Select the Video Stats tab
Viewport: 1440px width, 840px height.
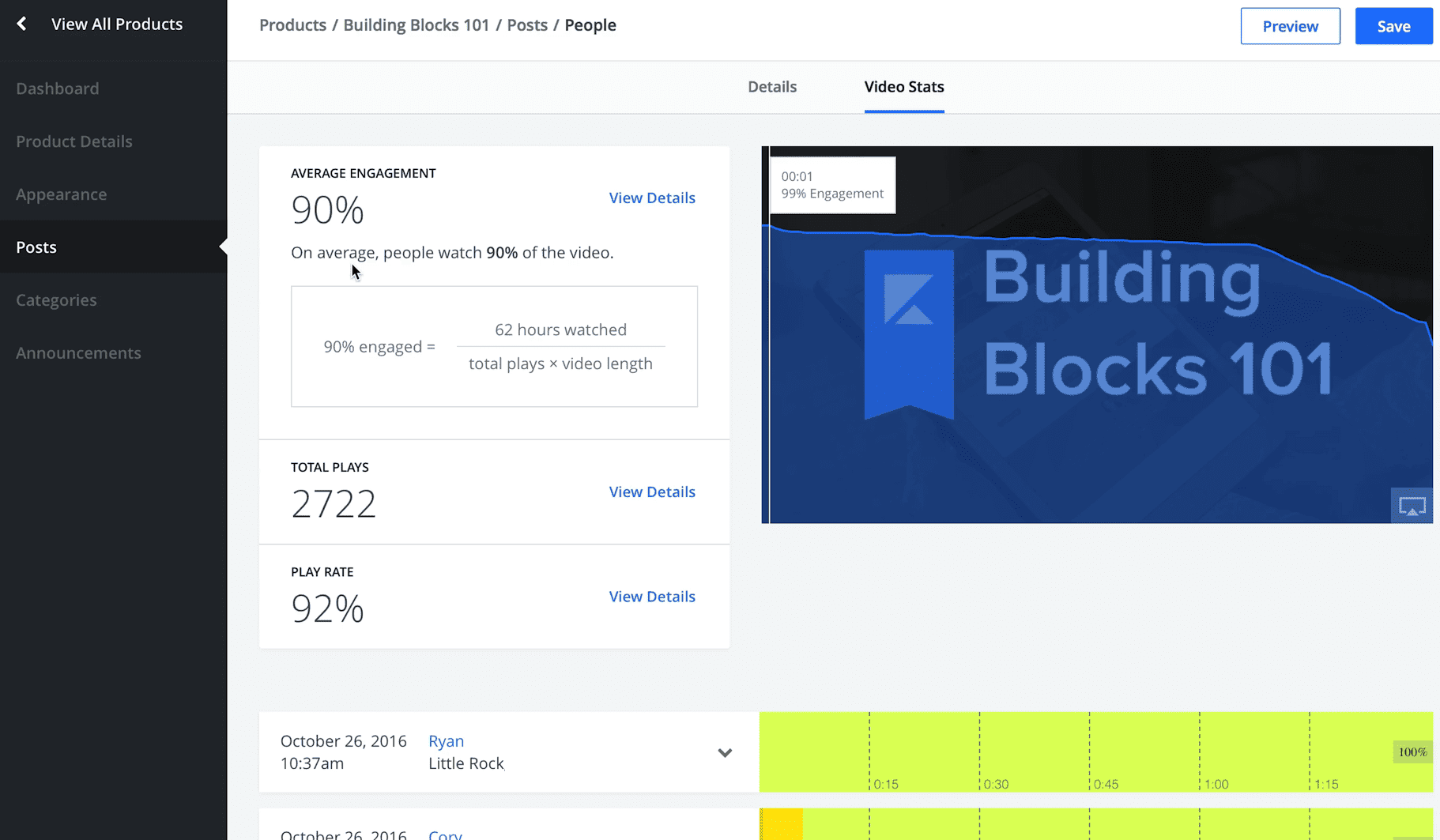point(903,87)
